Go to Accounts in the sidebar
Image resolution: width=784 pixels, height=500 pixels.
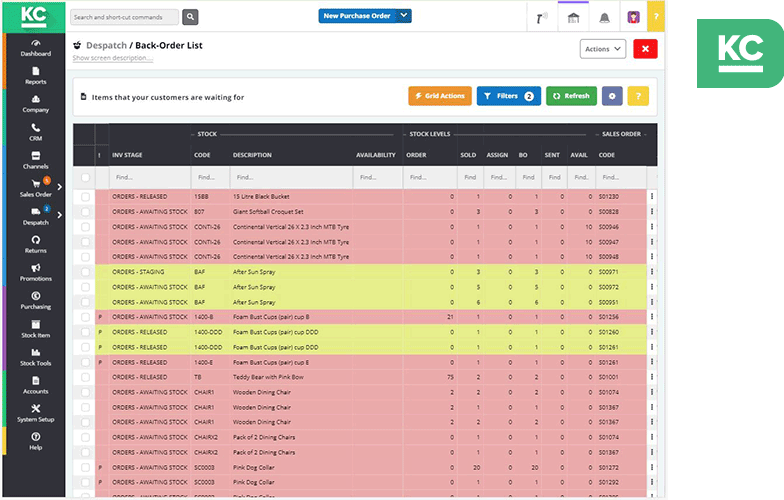36,385
